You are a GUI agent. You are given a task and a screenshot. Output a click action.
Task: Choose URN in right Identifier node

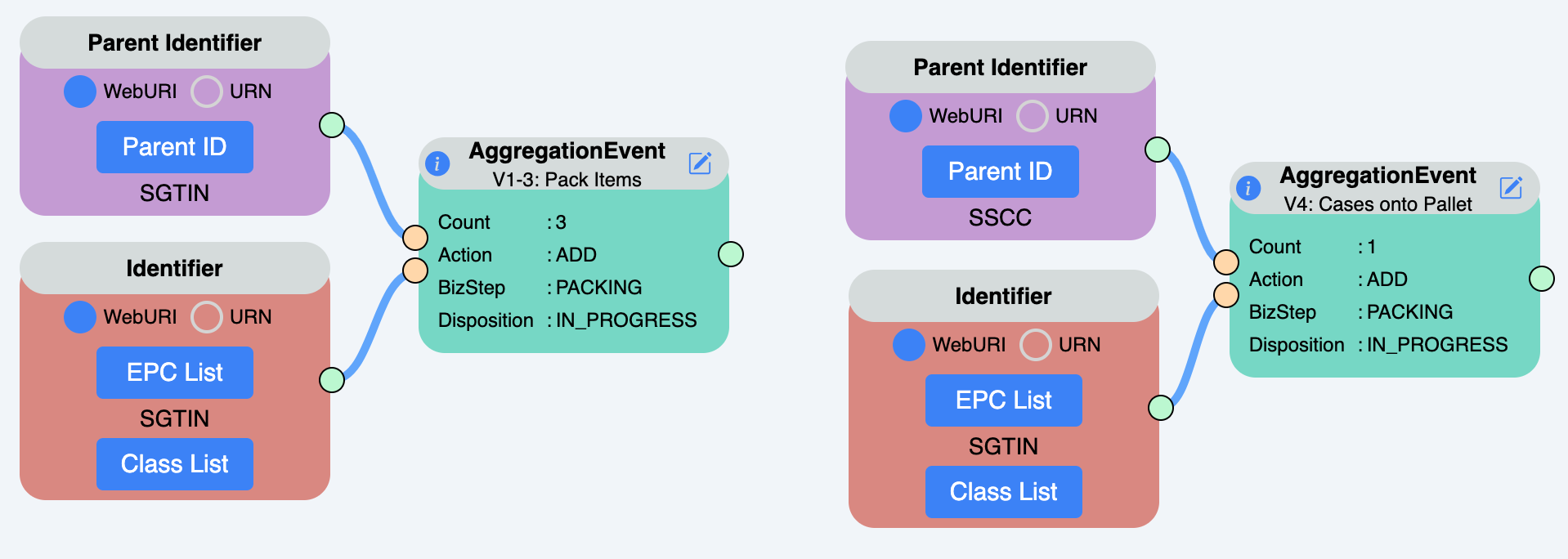[x=1035, y=345]
